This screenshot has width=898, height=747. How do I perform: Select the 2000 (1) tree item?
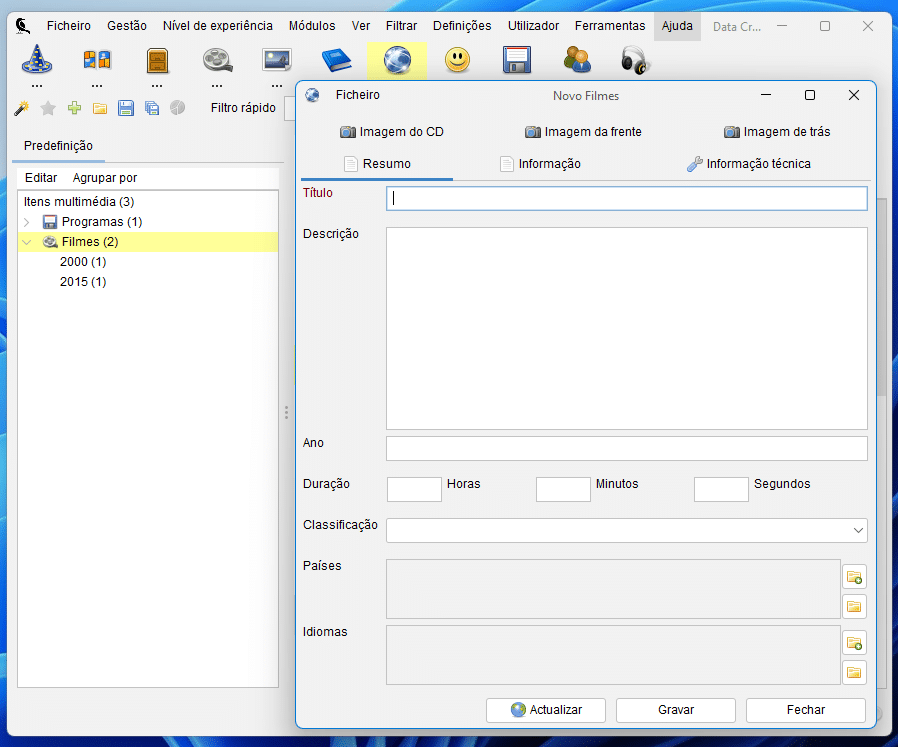[83, 262]
